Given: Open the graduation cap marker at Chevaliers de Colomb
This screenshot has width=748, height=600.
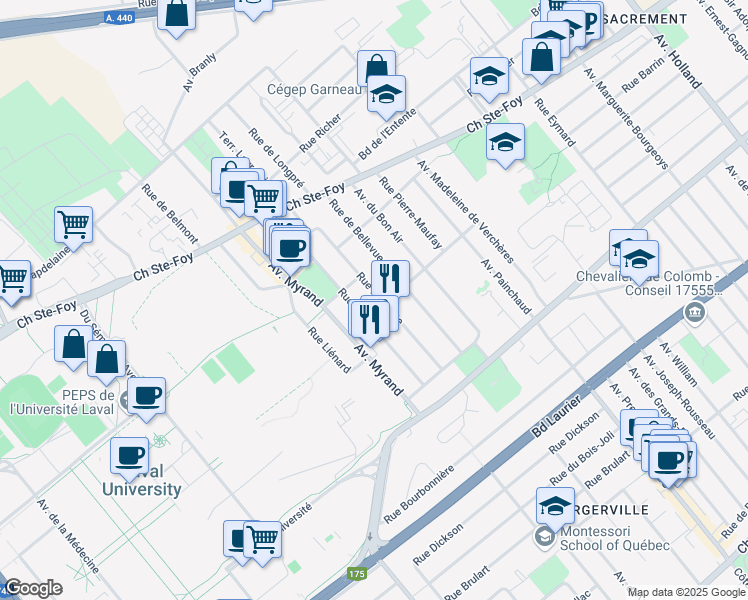Looking at the screenshot, I should pyautogui.click(x=639, y=259).
